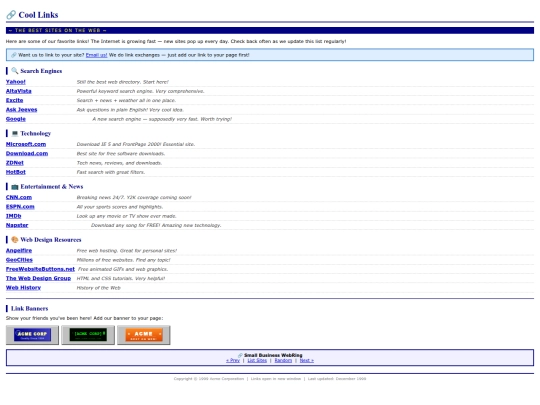
Task: Click the Napster description about free songs
Action: (x=156, y=225)
